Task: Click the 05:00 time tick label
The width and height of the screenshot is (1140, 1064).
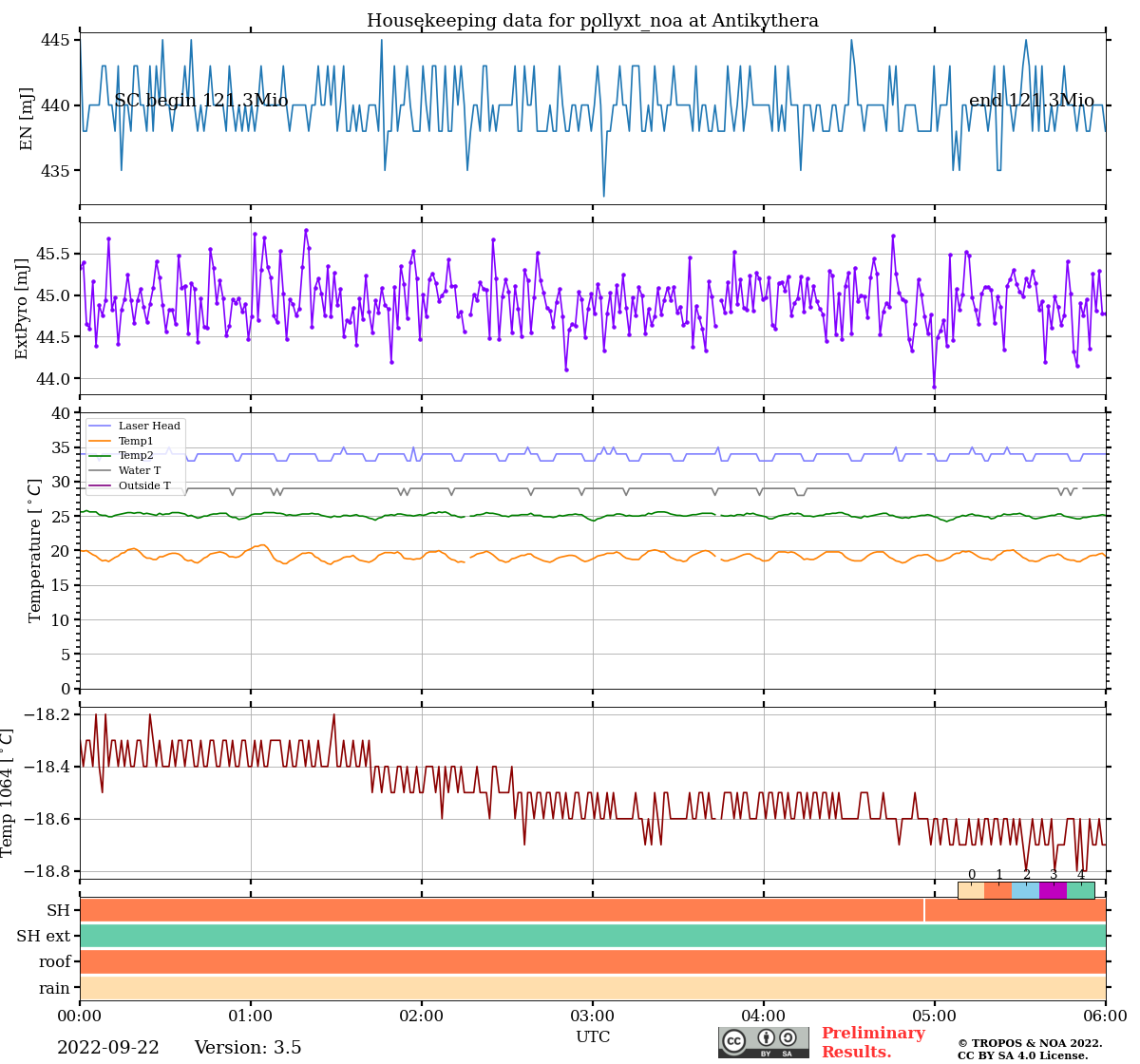Action: [935, 1016]
